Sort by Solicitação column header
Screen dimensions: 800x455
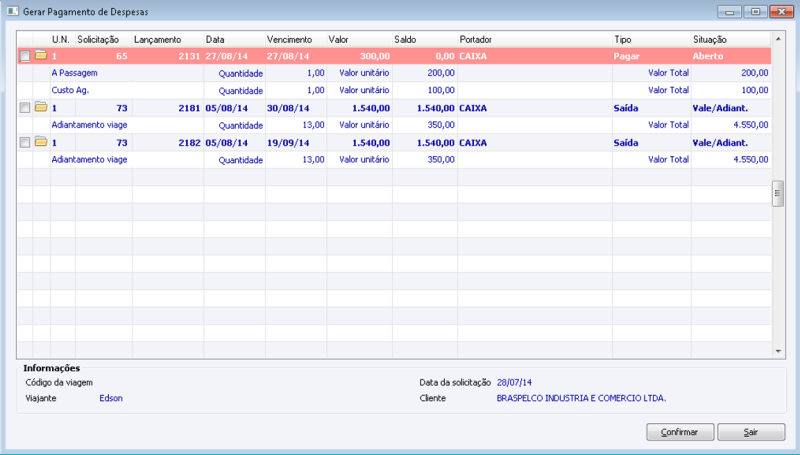pos(104,39)
